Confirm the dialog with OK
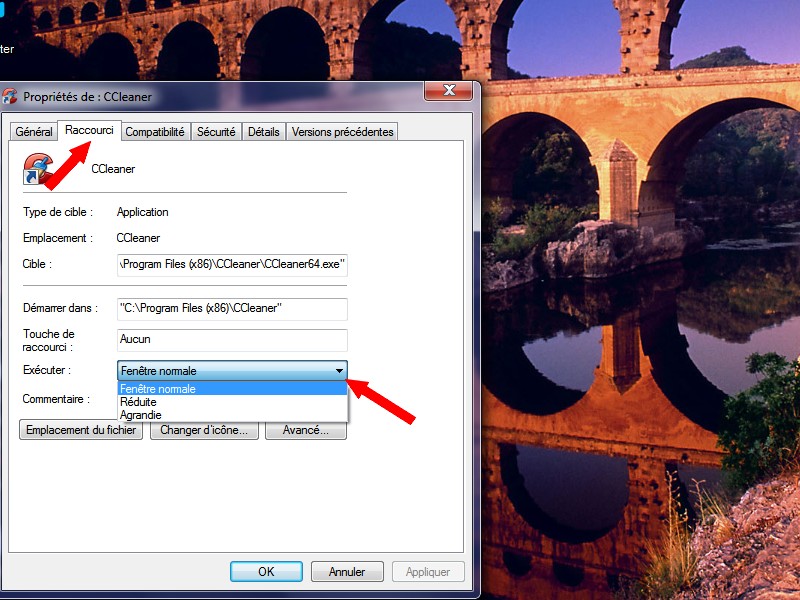 click(266, 572)
